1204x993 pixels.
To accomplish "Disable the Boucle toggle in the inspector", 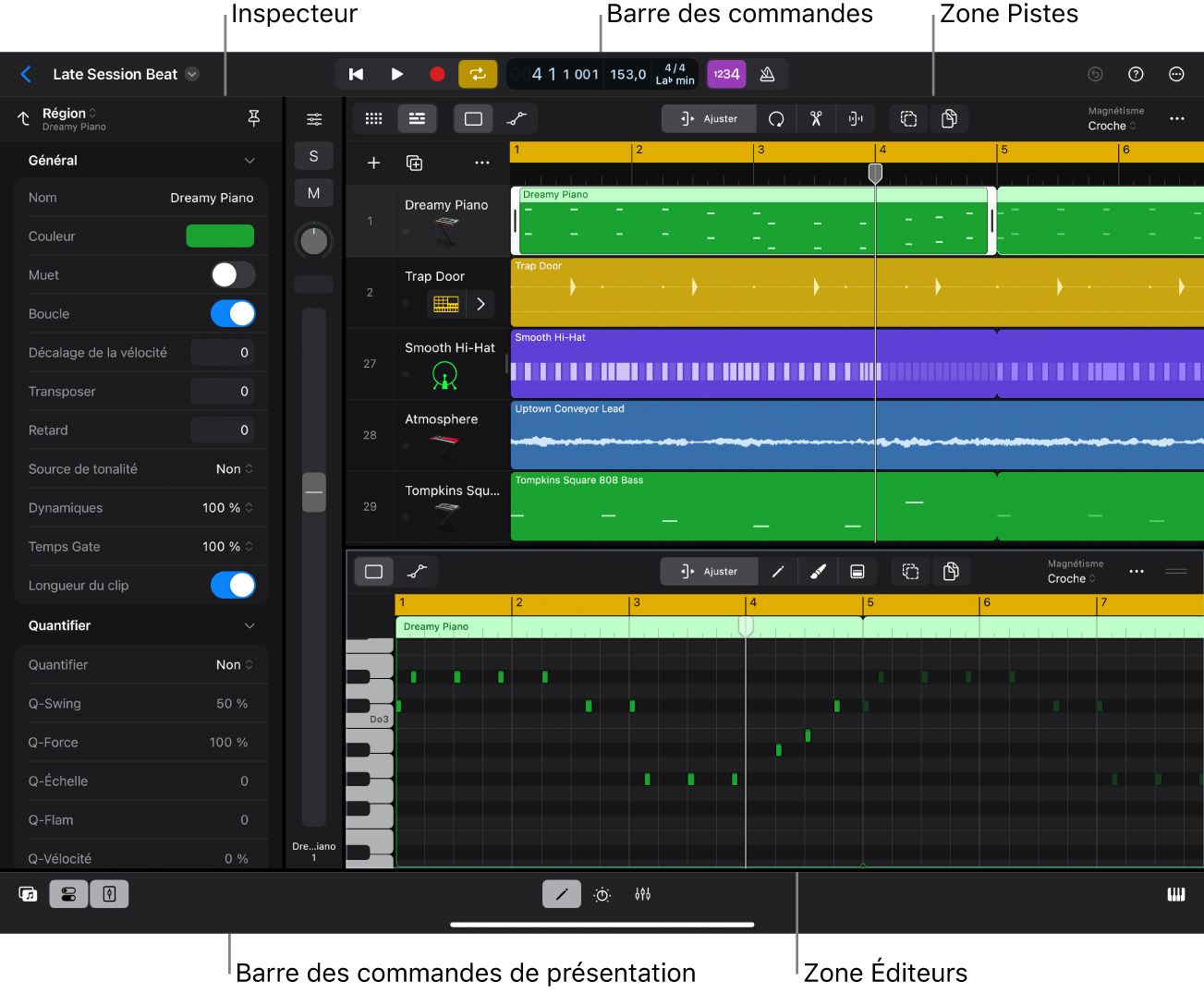I will pos(233,313).
